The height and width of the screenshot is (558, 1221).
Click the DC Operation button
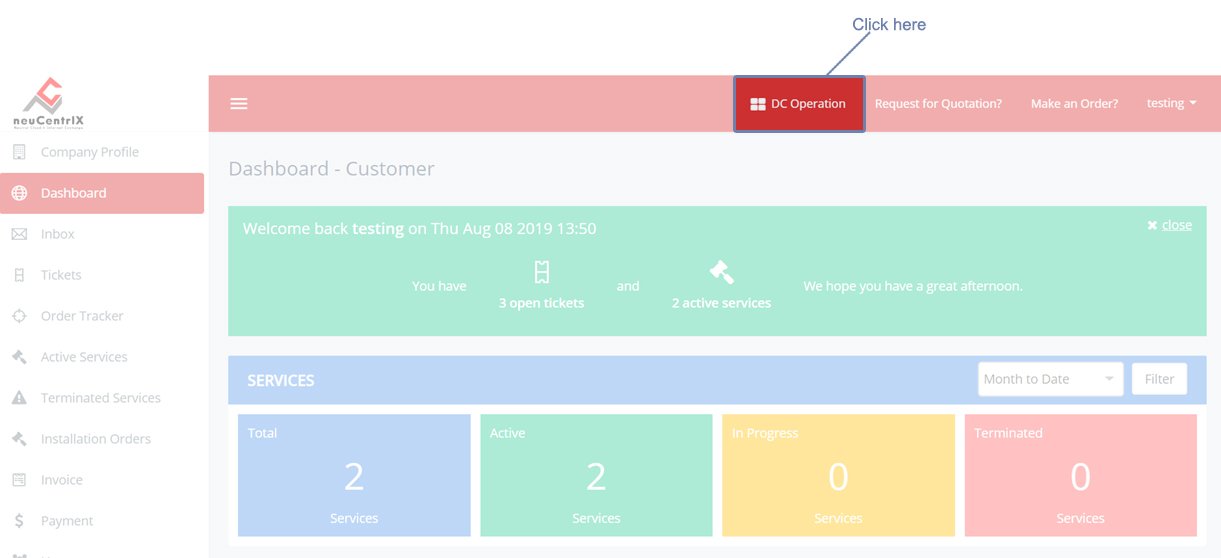tap(799, 104)
